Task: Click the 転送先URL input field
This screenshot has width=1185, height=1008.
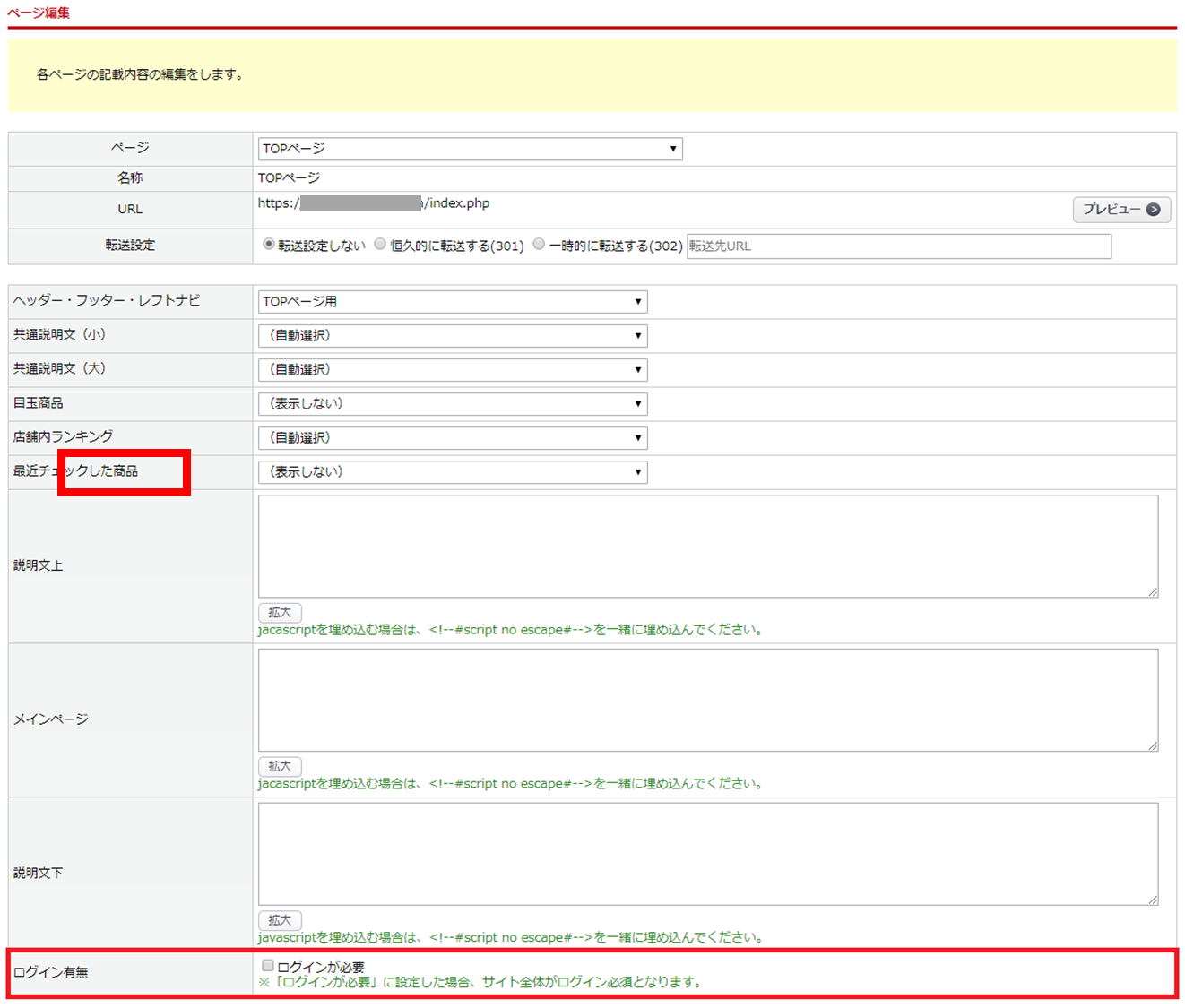Action: (898, 246)
